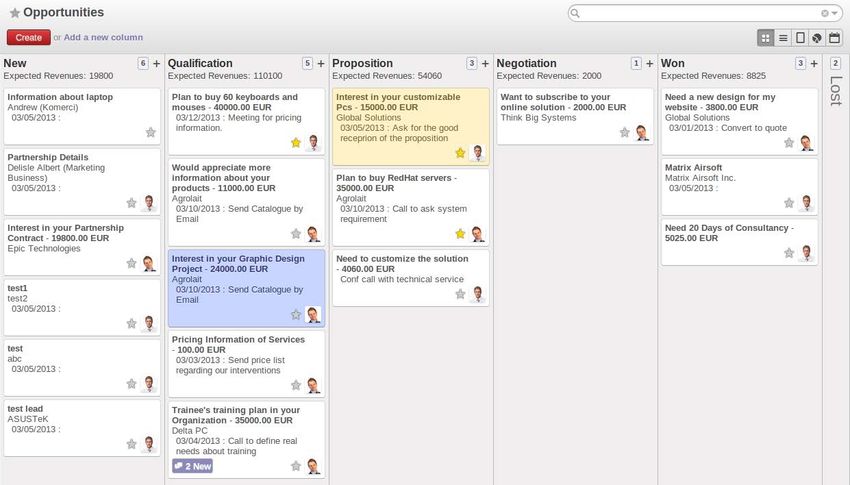
Task: Star the Need 20 Days of Consultancy card
Action: (789, 253)
